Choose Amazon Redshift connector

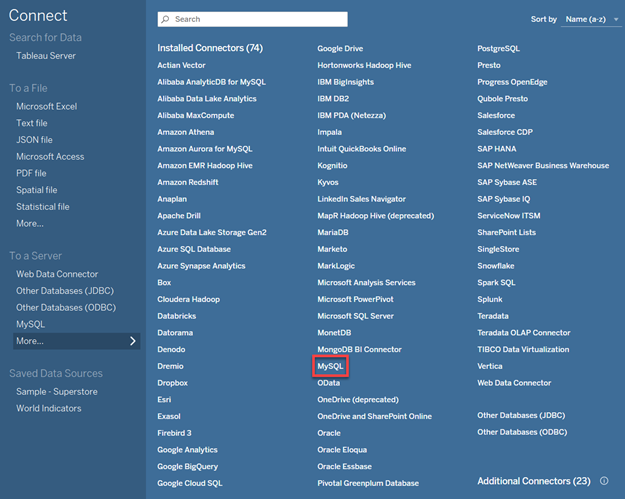pos(187,182)
